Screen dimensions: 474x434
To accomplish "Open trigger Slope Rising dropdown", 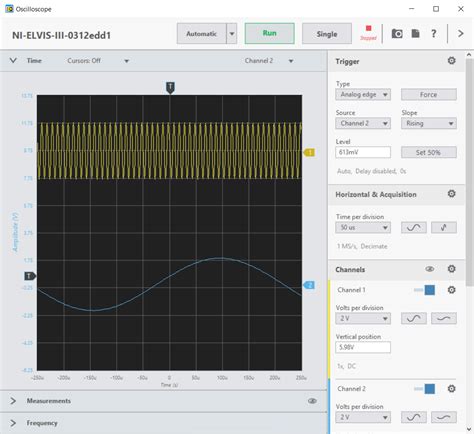I will pos(429,123).
